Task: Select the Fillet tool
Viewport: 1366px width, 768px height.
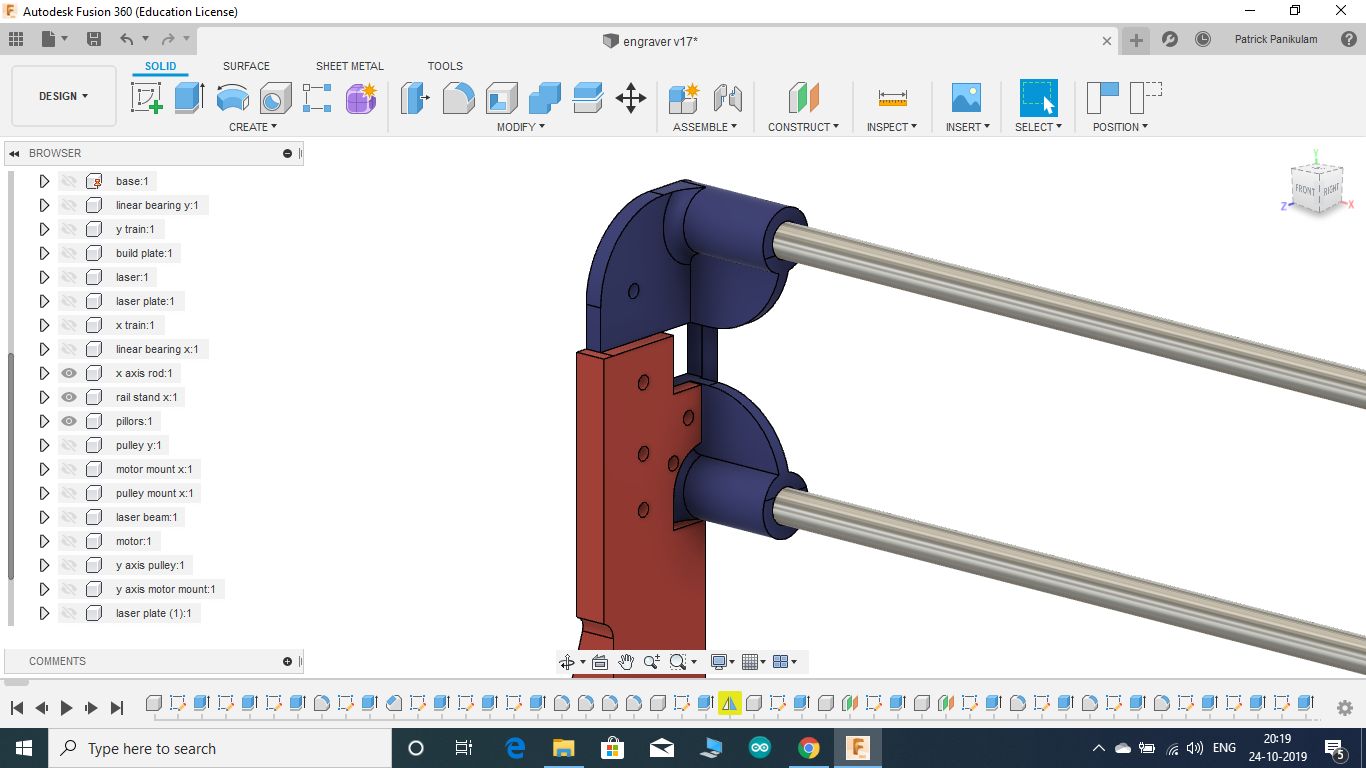Action: [458, 98]
